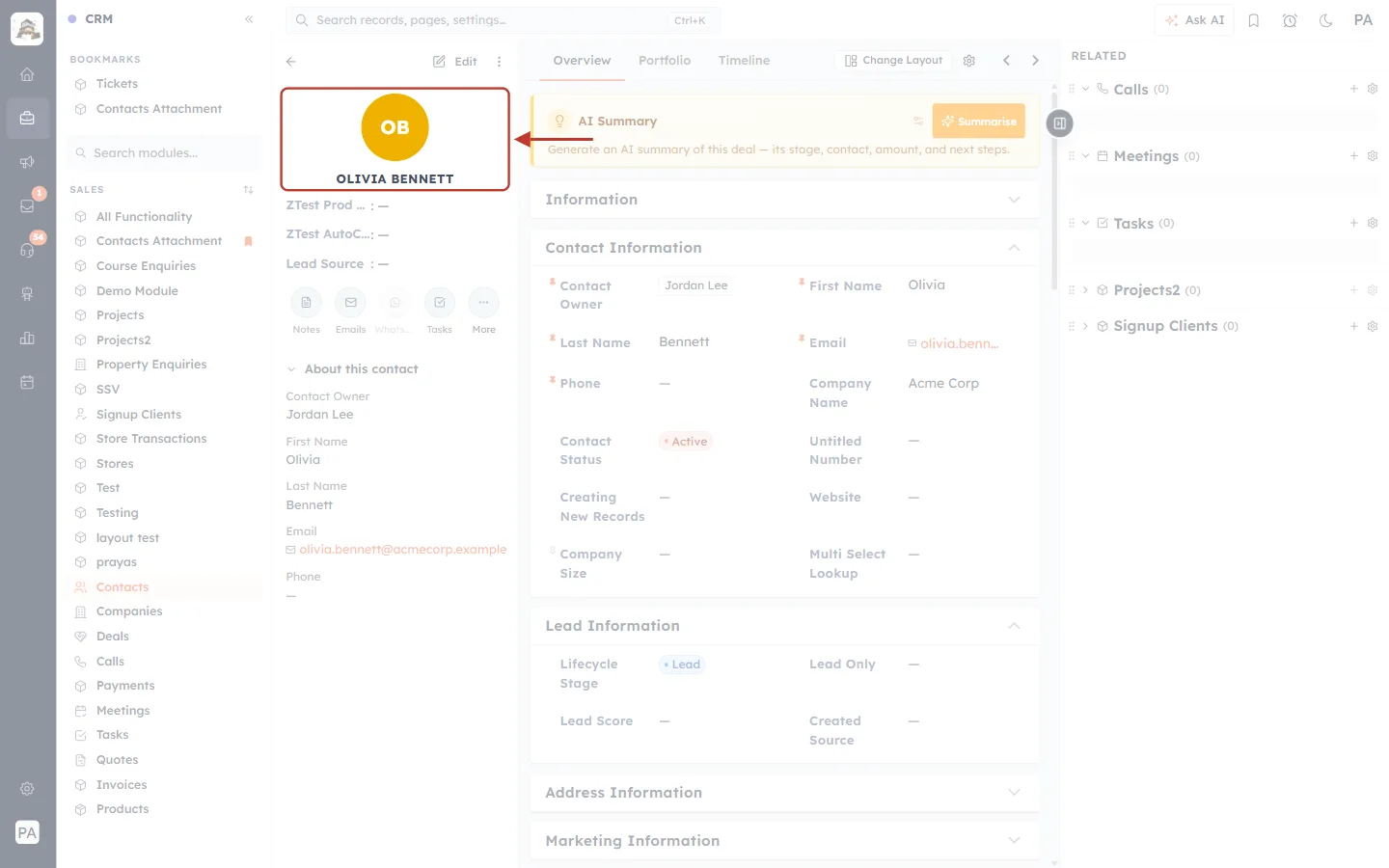Open the Home icon in left rail

[x=27, y=74]
